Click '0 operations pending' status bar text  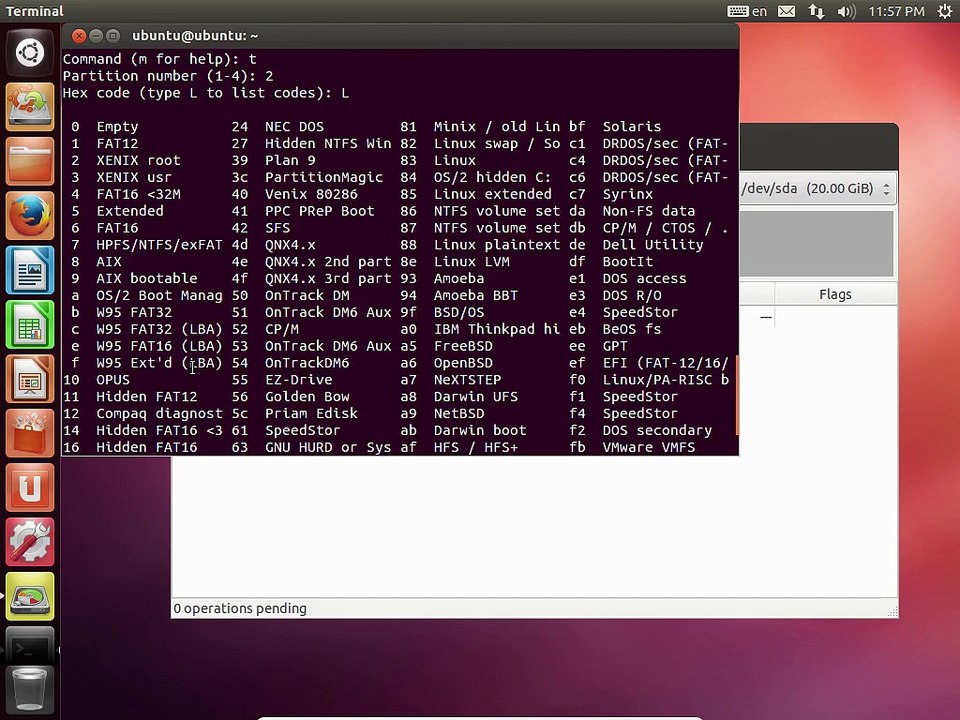pos(240,609)
